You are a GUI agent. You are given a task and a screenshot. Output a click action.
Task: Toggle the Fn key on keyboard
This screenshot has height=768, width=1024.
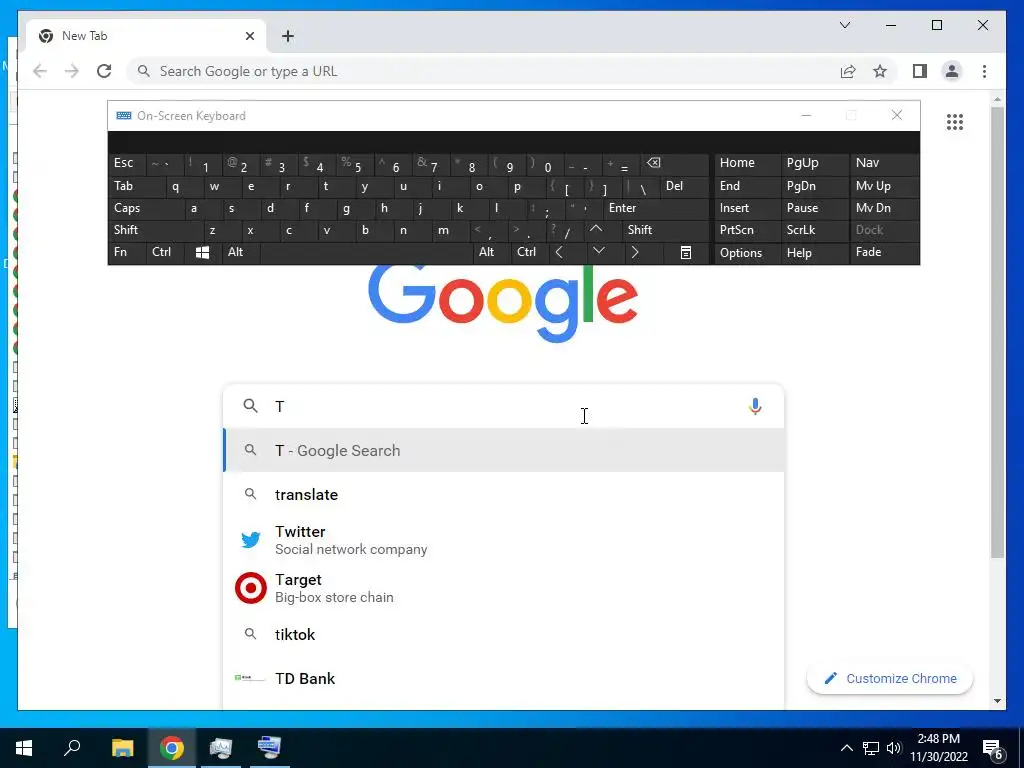tap(127, 253)
